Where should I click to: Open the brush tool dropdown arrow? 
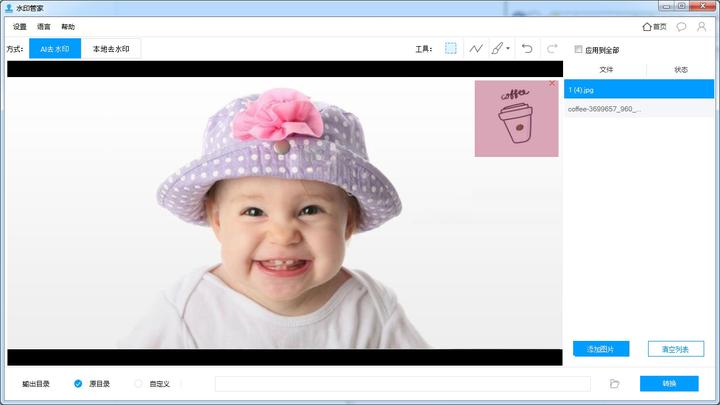pos(508,48)
